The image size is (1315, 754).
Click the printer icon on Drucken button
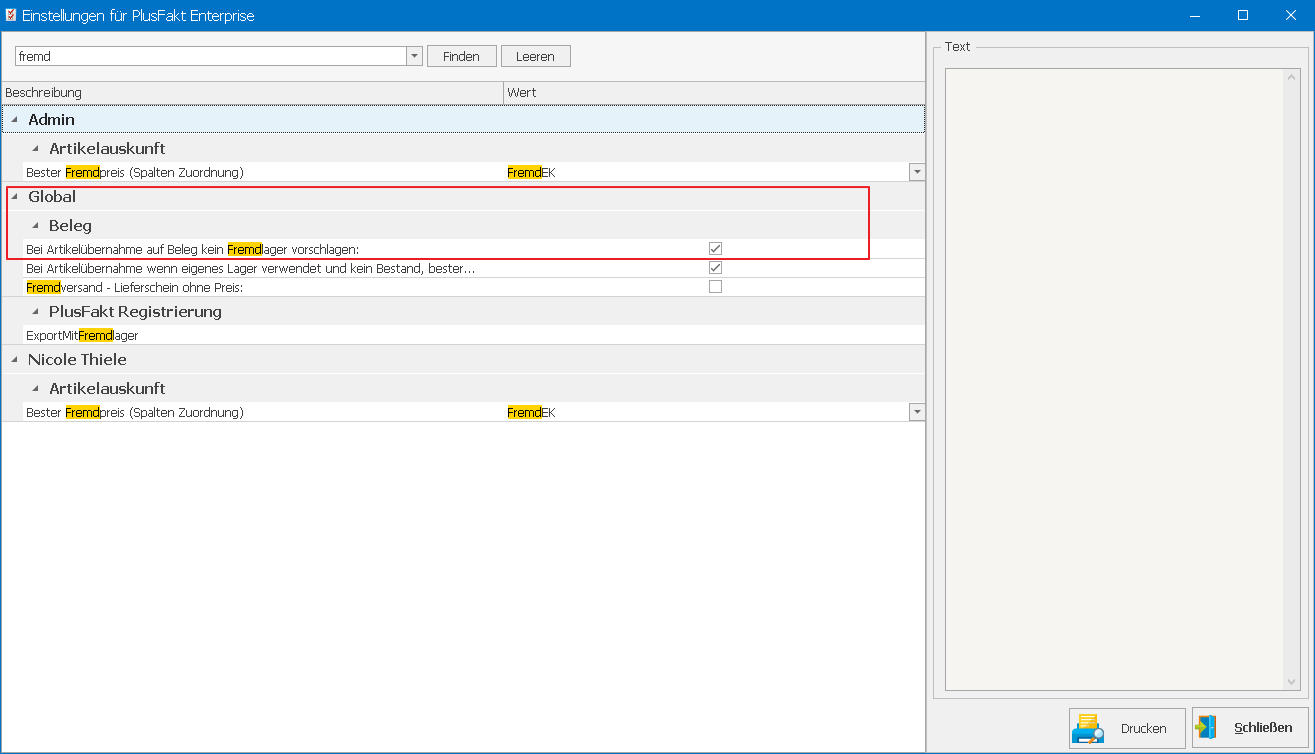(x=1088, y=728)
